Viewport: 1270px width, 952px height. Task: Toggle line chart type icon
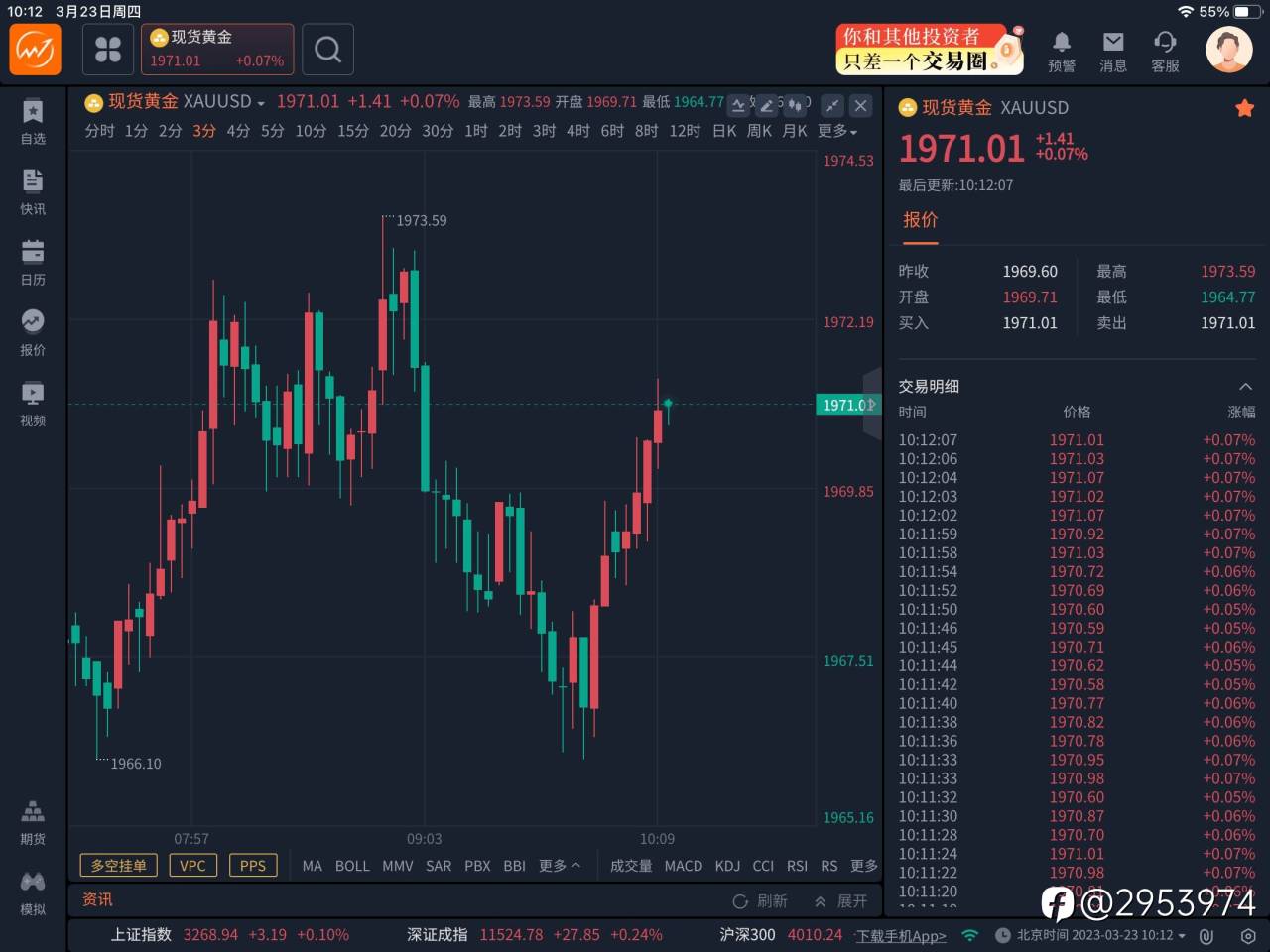(739, 105)
